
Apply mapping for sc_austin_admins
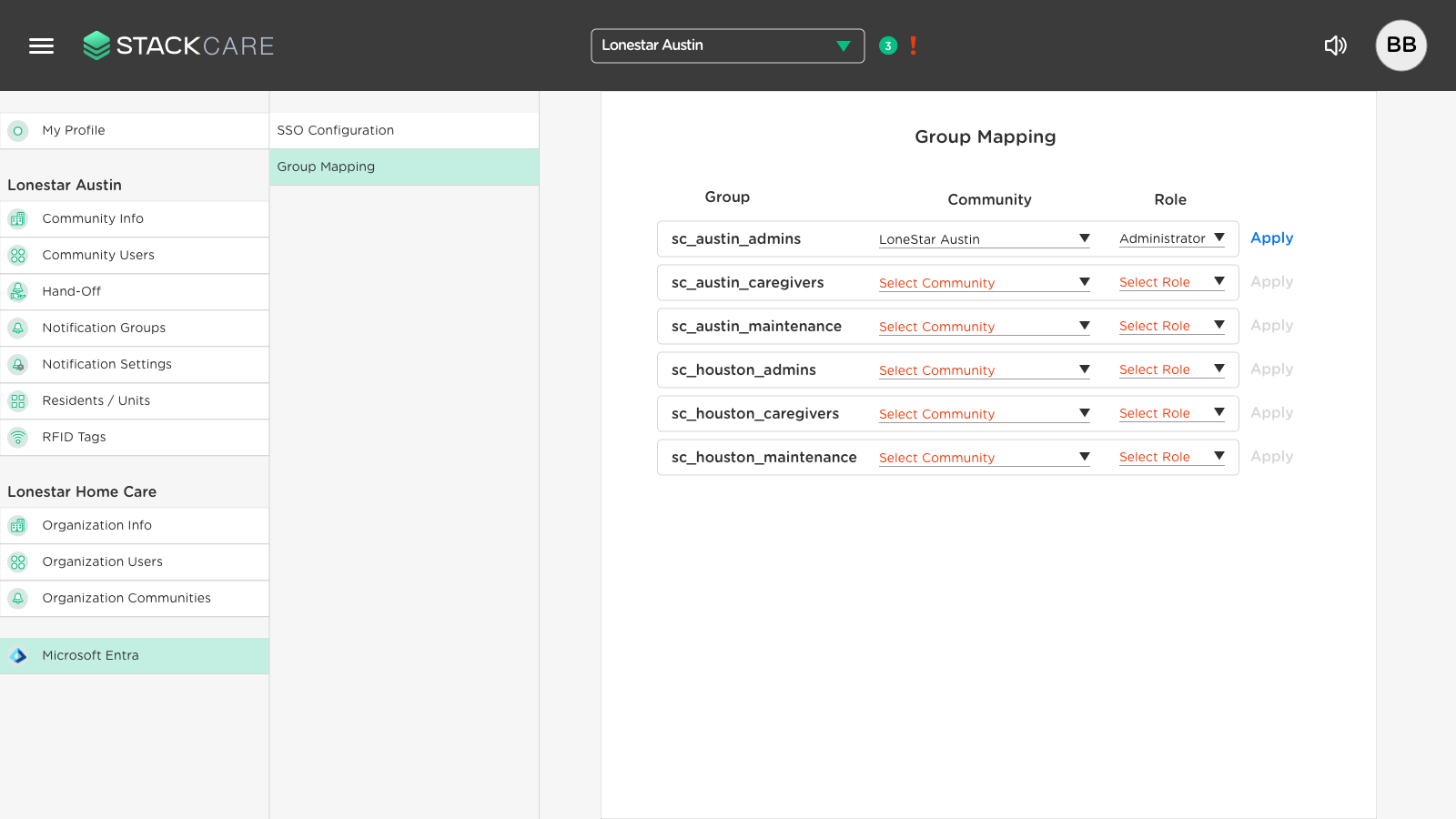tap(1271, 238)
